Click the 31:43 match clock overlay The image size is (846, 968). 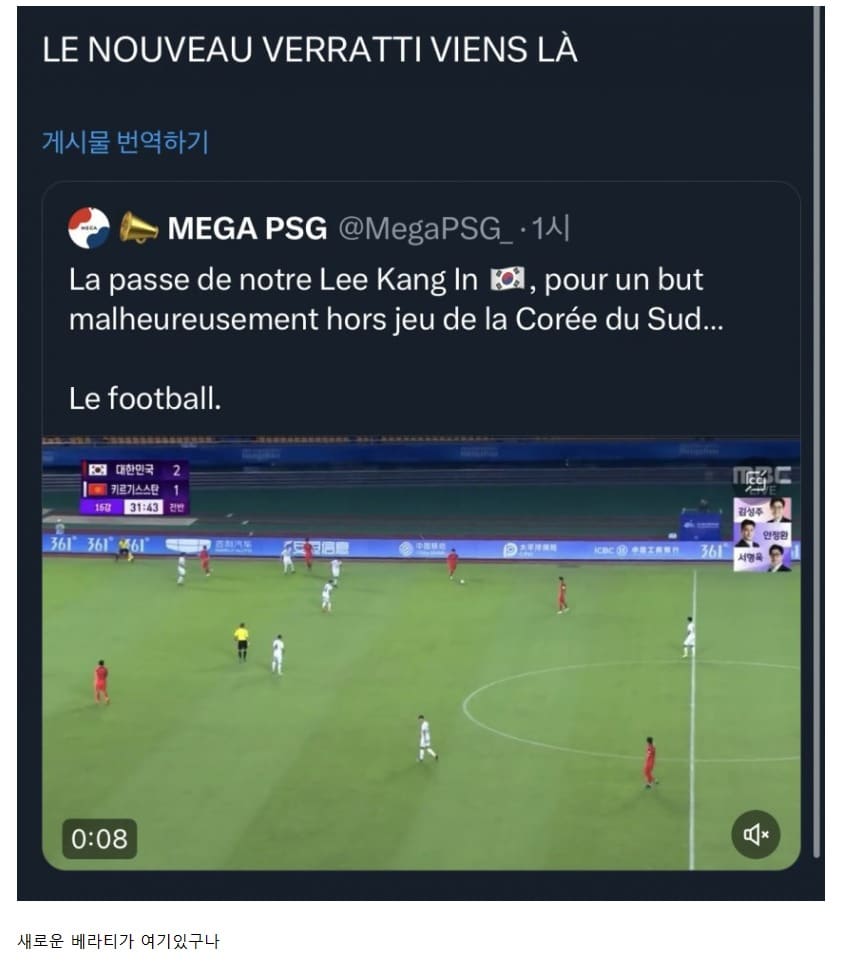[x=144, y=507]
